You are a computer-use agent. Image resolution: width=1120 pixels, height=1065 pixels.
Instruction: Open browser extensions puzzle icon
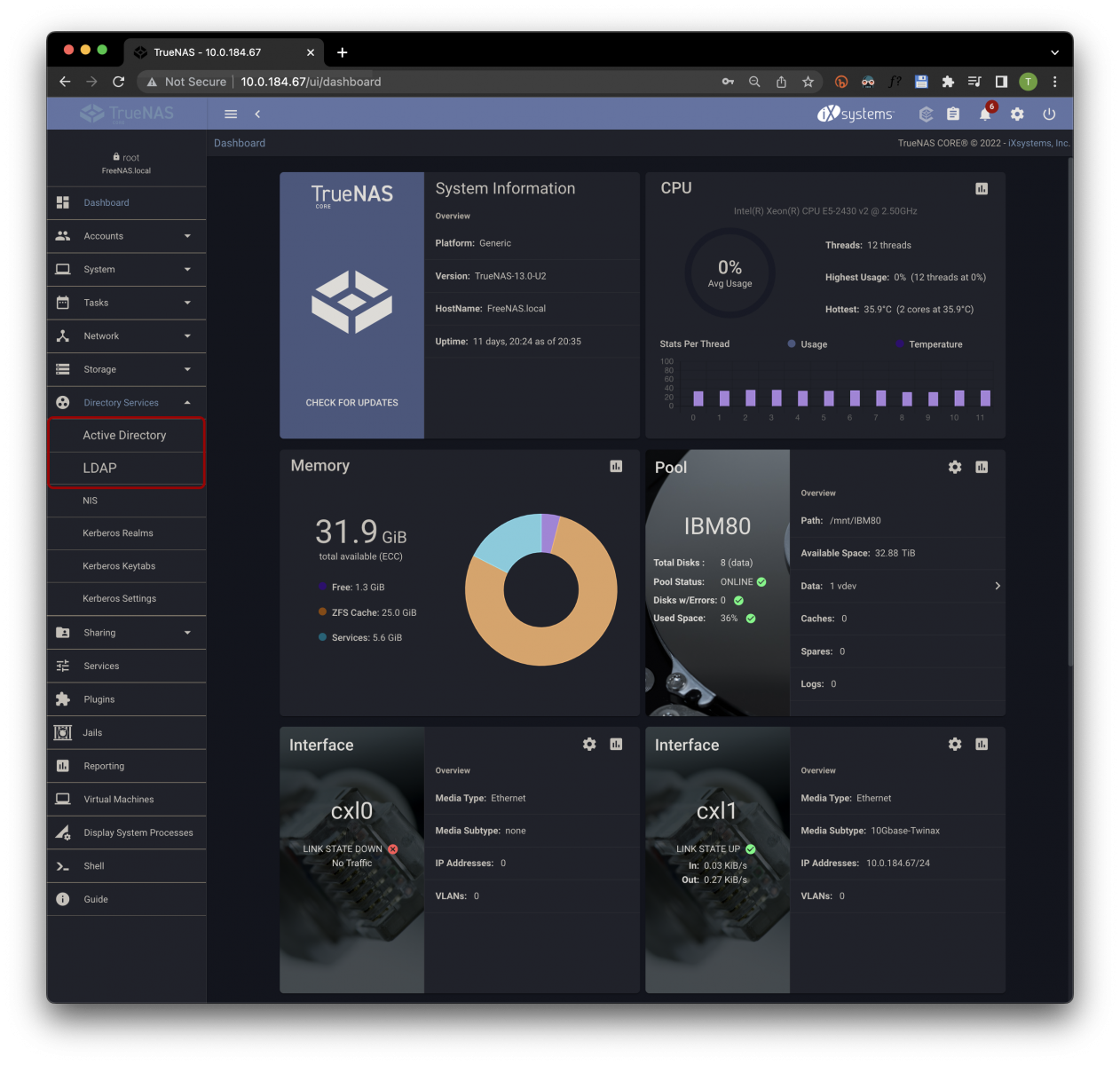click(x=948, y=82)
